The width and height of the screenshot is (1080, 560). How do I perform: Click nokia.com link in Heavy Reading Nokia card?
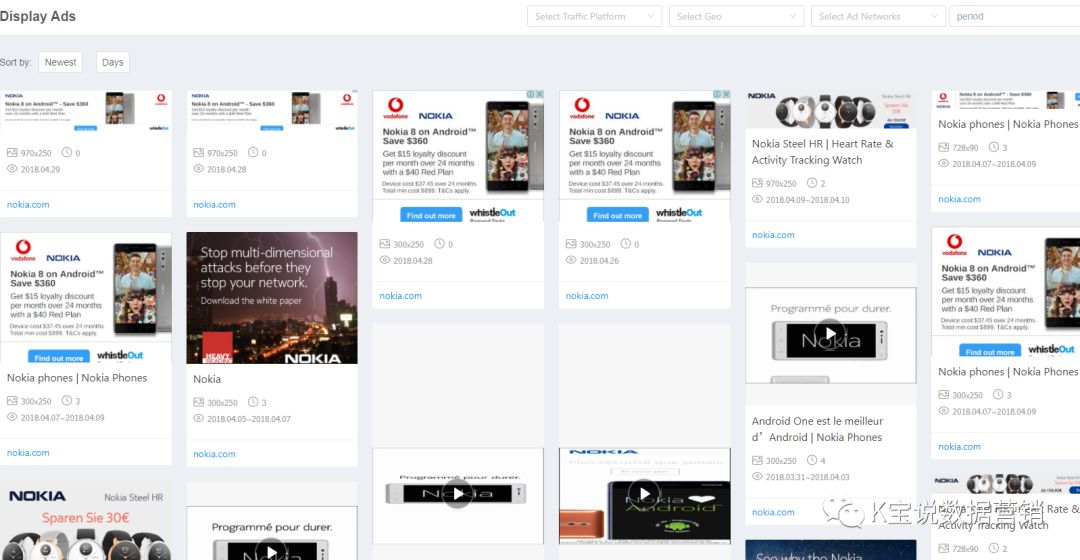[214, 454]
